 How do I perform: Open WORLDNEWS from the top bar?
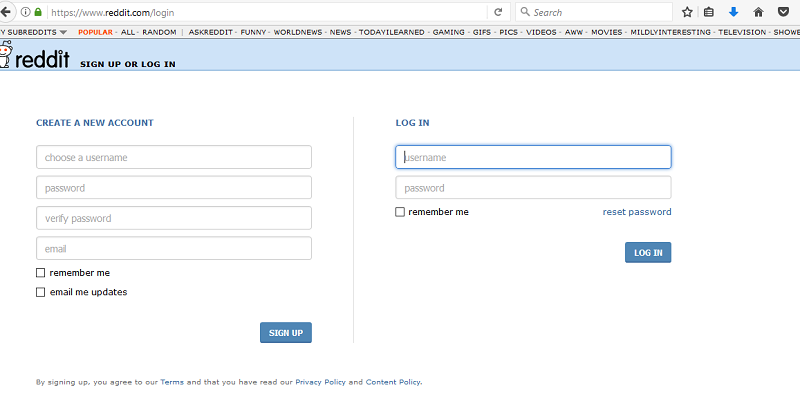pyautogui.click(x=298, y=32)
